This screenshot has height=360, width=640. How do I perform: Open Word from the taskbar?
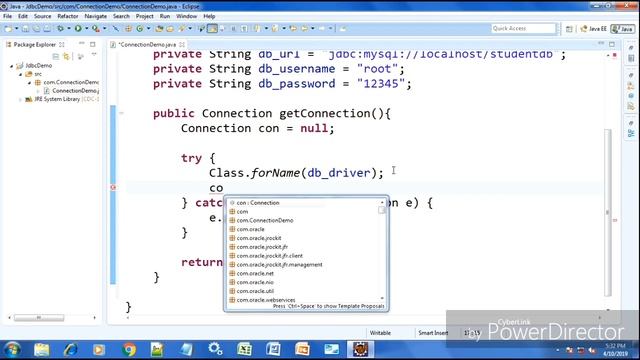273,350
